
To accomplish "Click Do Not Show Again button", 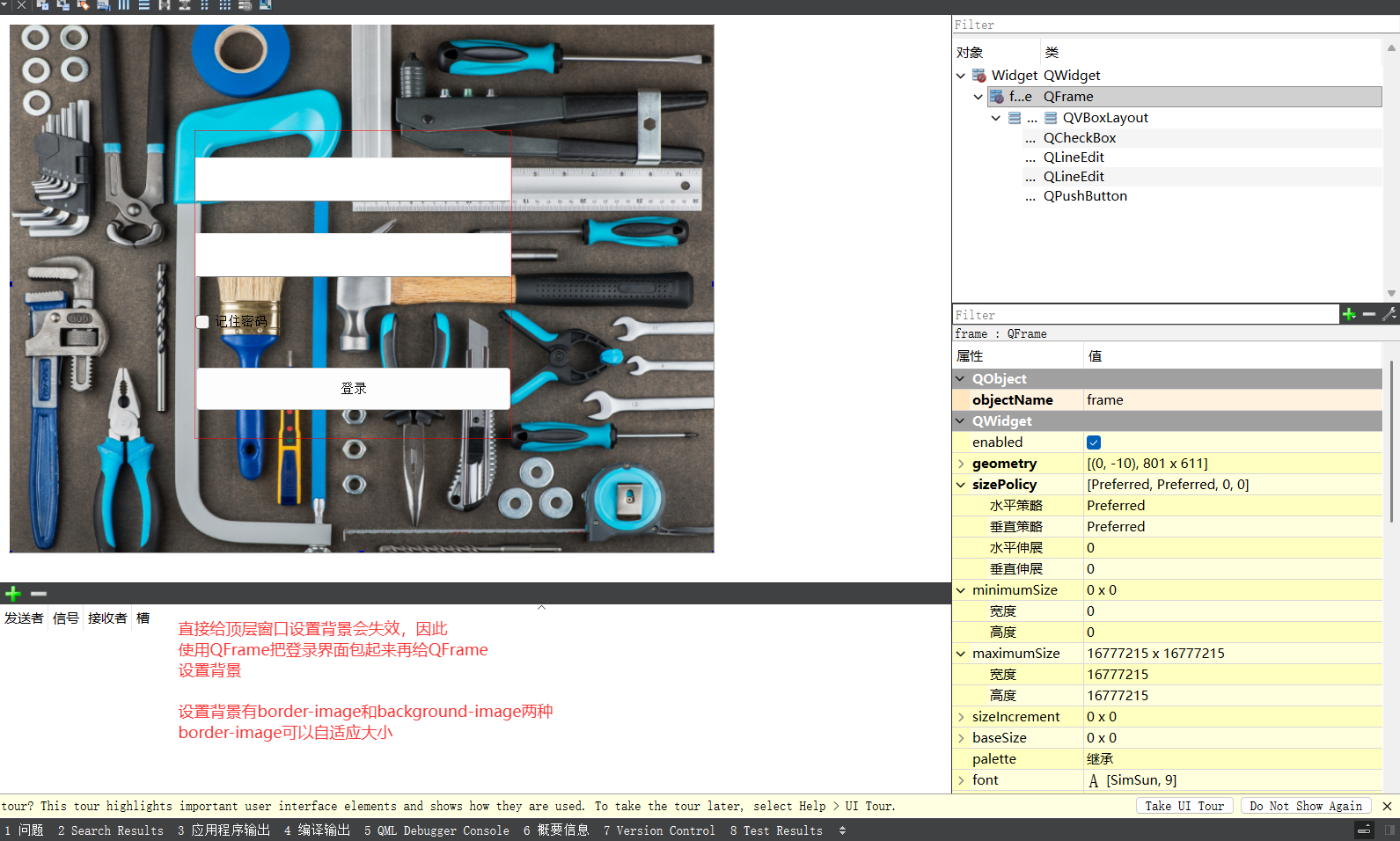I will tap(1306, 806).
